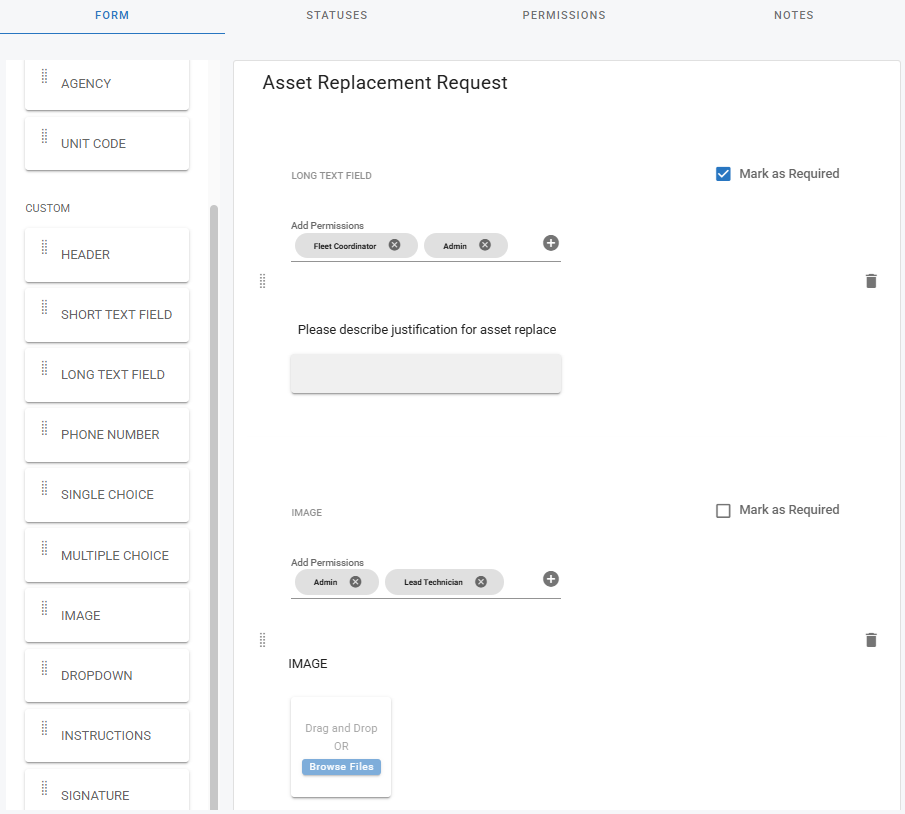Click the Browse Files button
Screen dimensions: 905x814
click(341, 767)
